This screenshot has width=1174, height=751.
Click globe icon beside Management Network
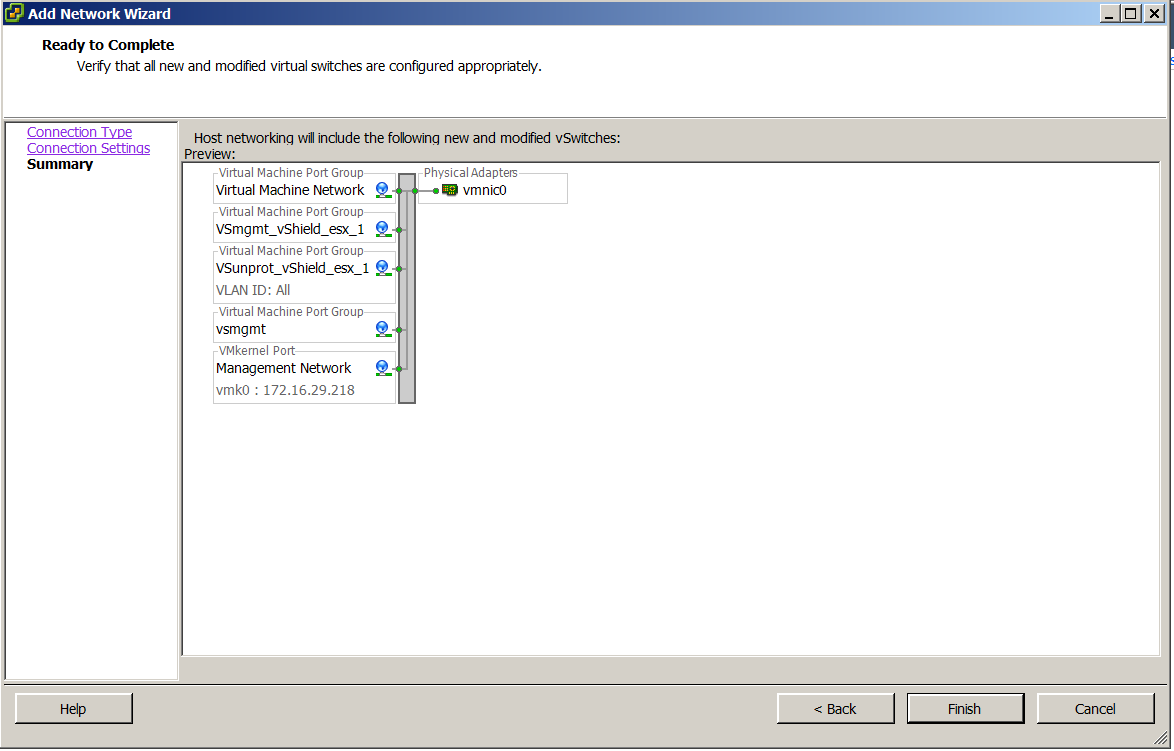tap(383, 368)
